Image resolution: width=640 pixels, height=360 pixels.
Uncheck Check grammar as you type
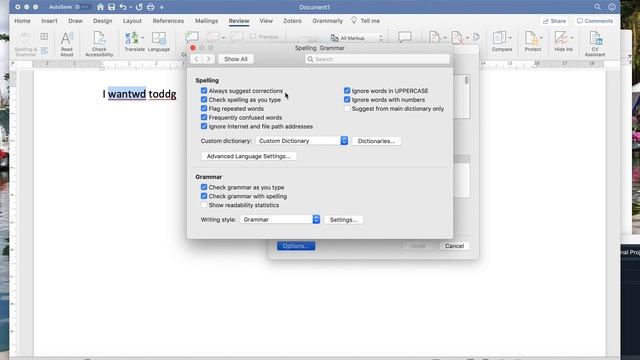(204, 187)
